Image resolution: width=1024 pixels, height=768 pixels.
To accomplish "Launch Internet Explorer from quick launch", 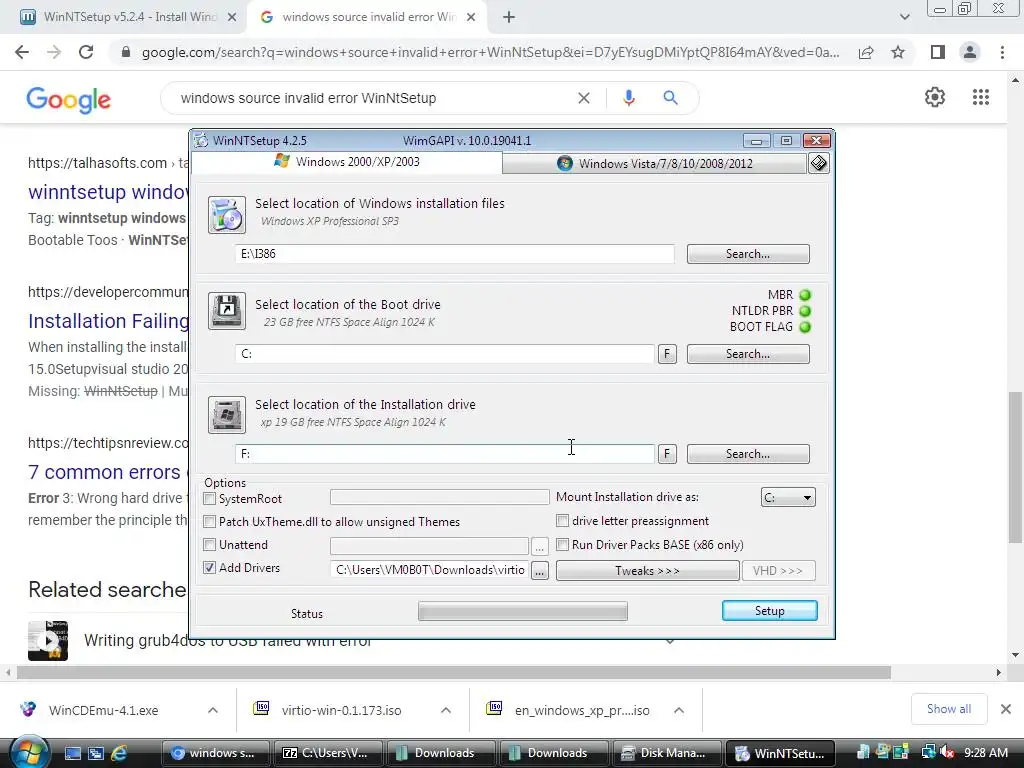I will (119, 753).
